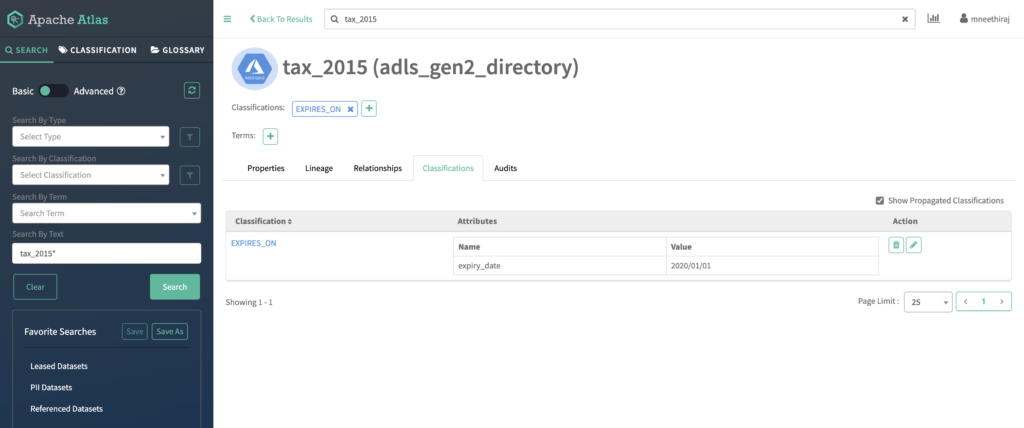Add a term with plus icon
The image size is (1024, 428).
click(x=270, y=137)
